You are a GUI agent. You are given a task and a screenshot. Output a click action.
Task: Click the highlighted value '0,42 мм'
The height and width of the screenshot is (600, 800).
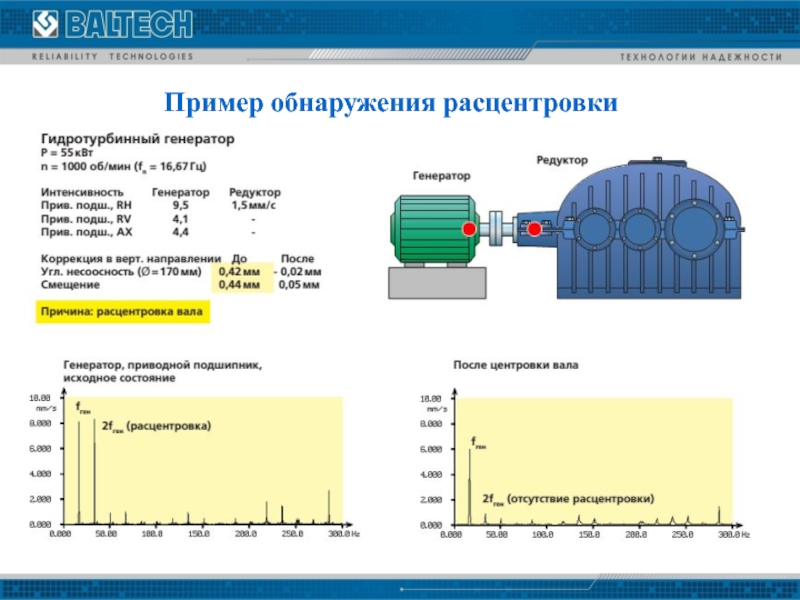point(239,272)
